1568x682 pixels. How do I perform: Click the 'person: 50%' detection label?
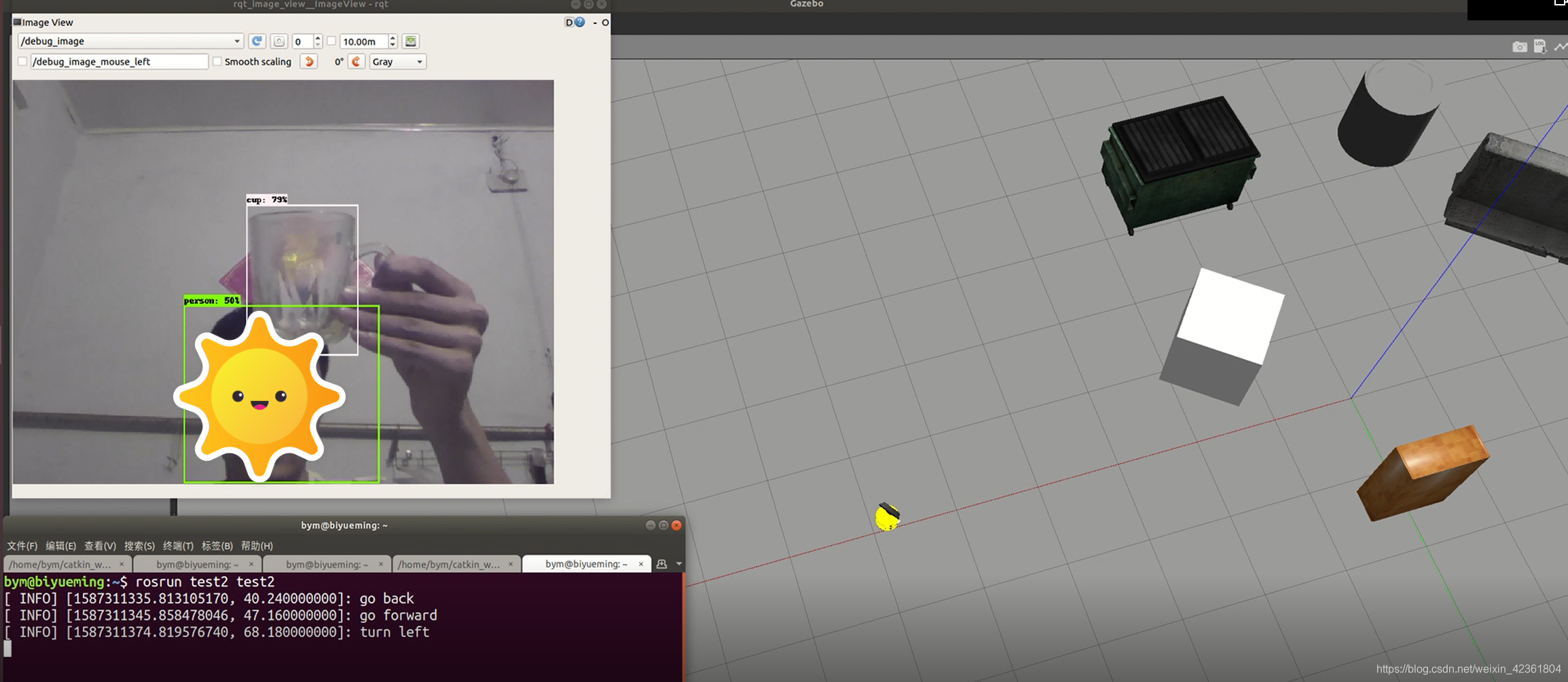coord(212,301)
